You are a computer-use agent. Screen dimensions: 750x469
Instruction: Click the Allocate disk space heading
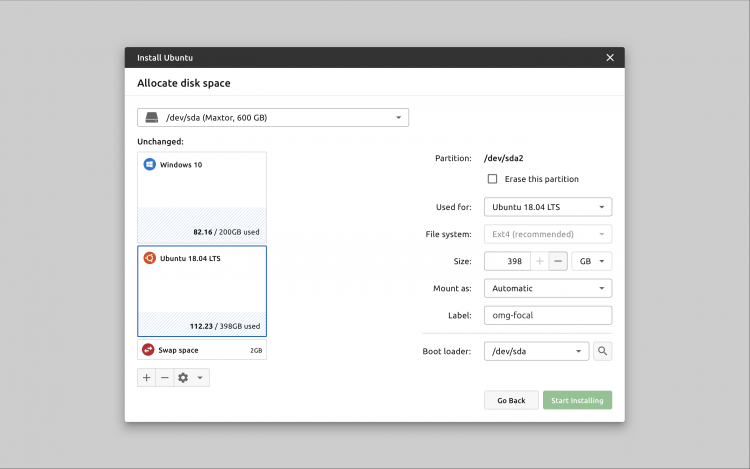pos(184,83)
